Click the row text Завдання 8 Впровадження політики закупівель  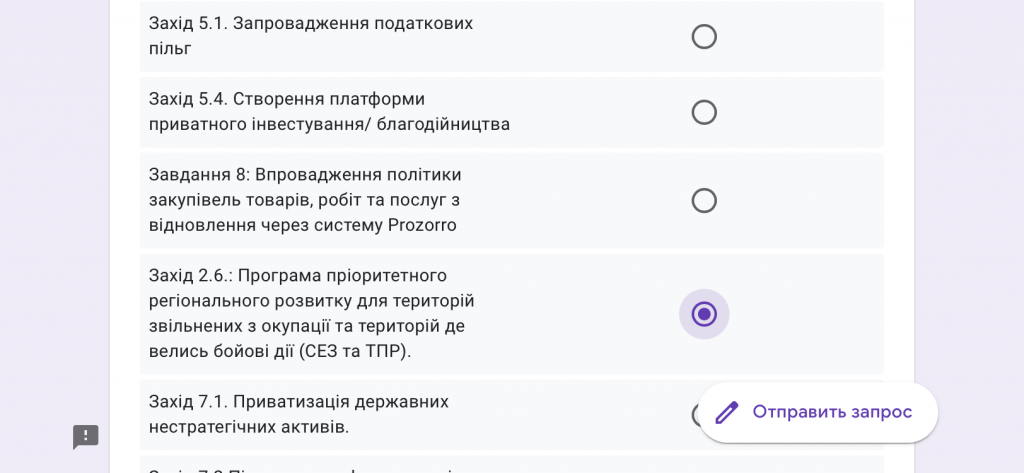[309, 200]
